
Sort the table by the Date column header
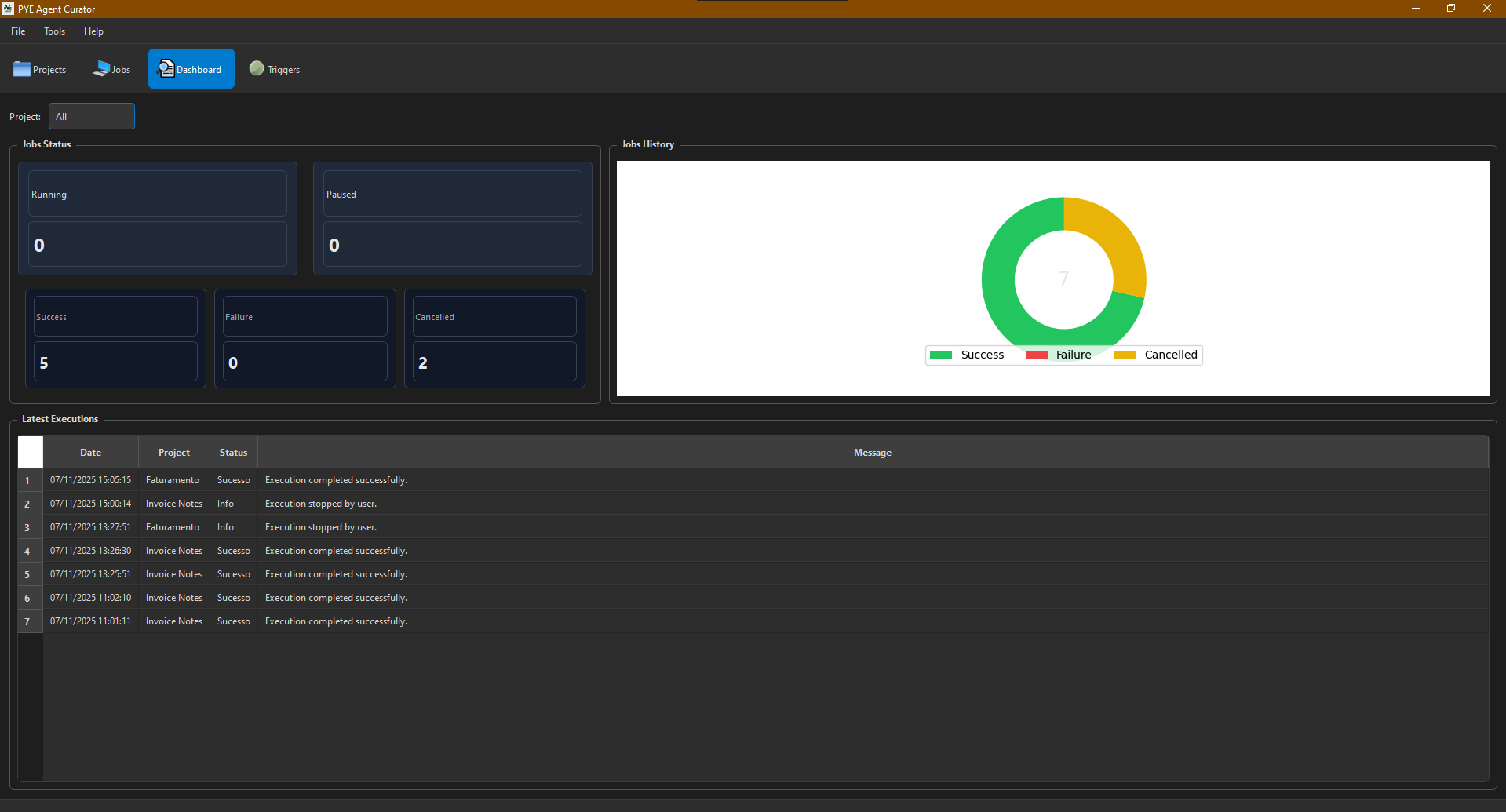90,452
